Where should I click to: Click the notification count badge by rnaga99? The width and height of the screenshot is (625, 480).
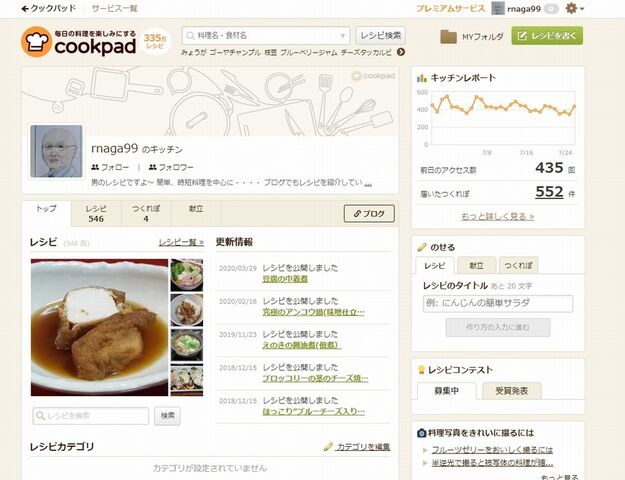pyautogui.click(x=551, y=9)
